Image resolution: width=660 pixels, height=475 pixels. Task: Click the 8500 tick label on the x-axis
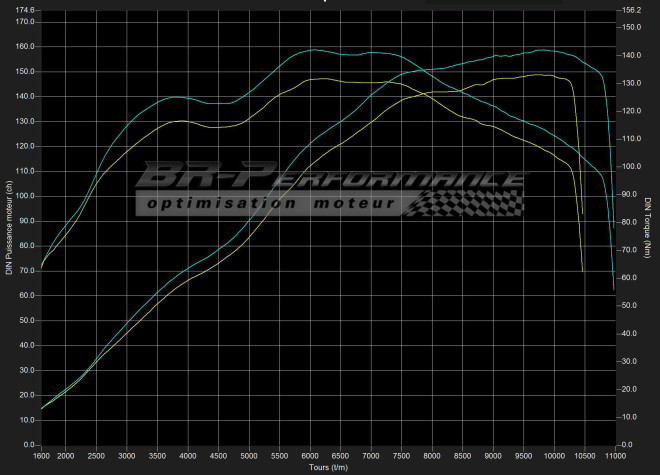(x=462, y=456)
